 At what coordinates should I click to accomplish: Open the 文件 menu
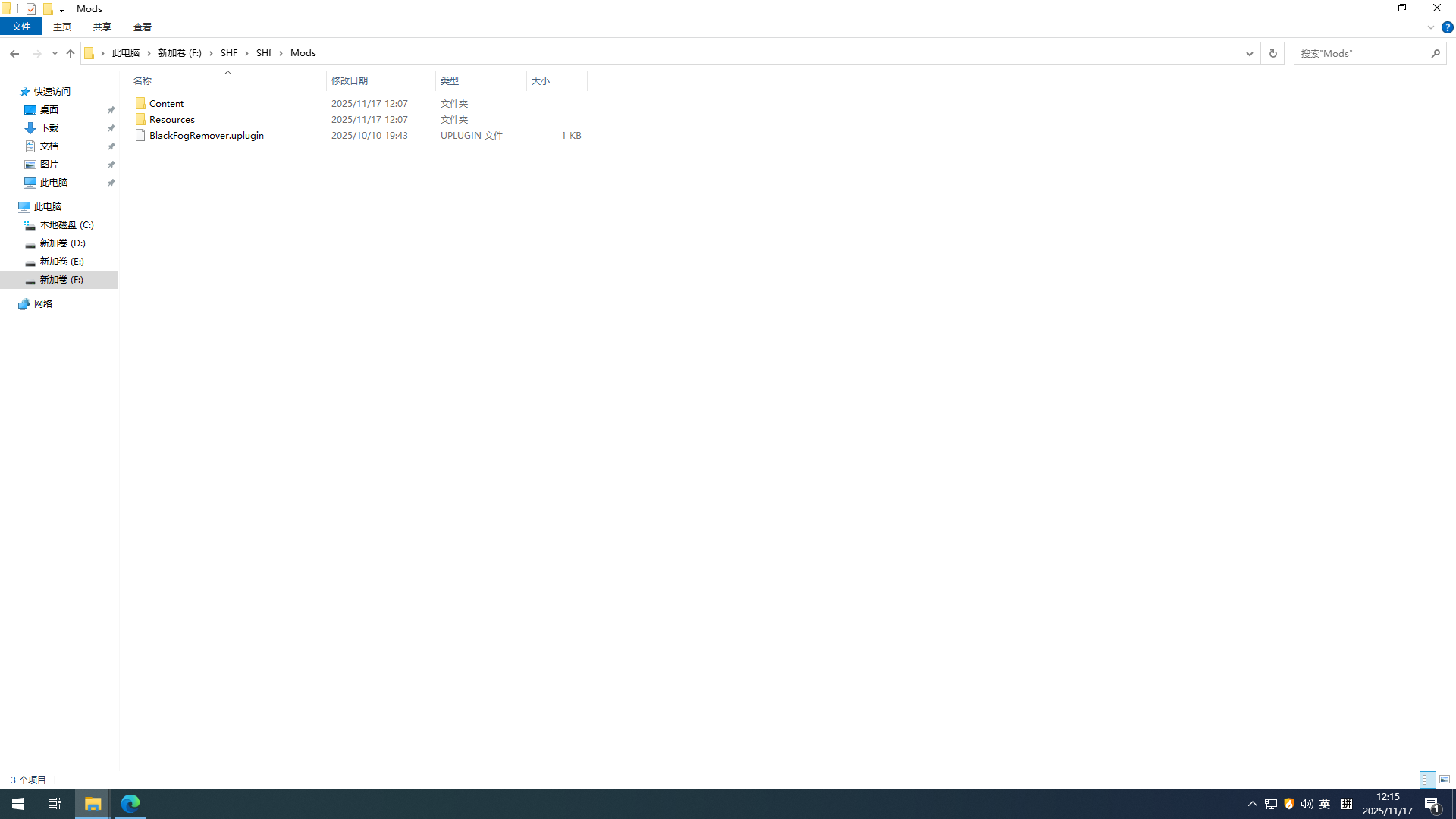[21, 27]
